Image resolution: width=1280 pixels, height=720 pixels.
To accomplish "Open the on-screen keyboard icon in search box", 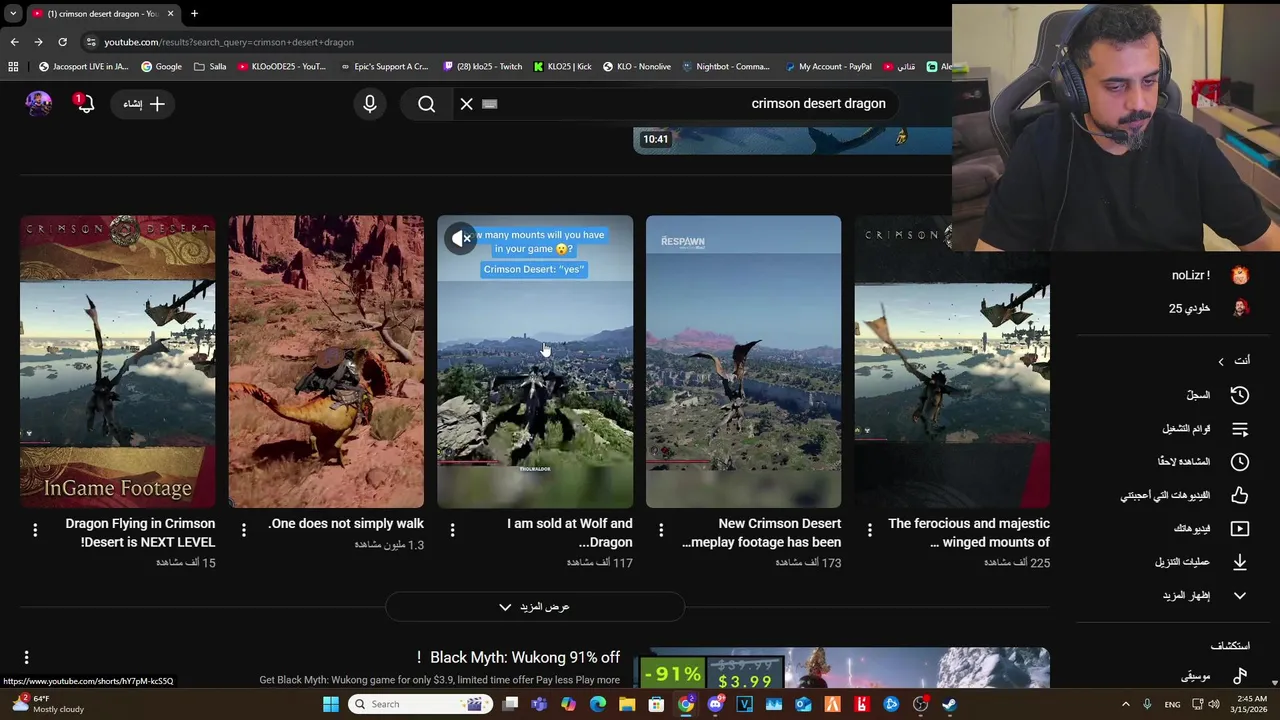I will tap(490, 103).
